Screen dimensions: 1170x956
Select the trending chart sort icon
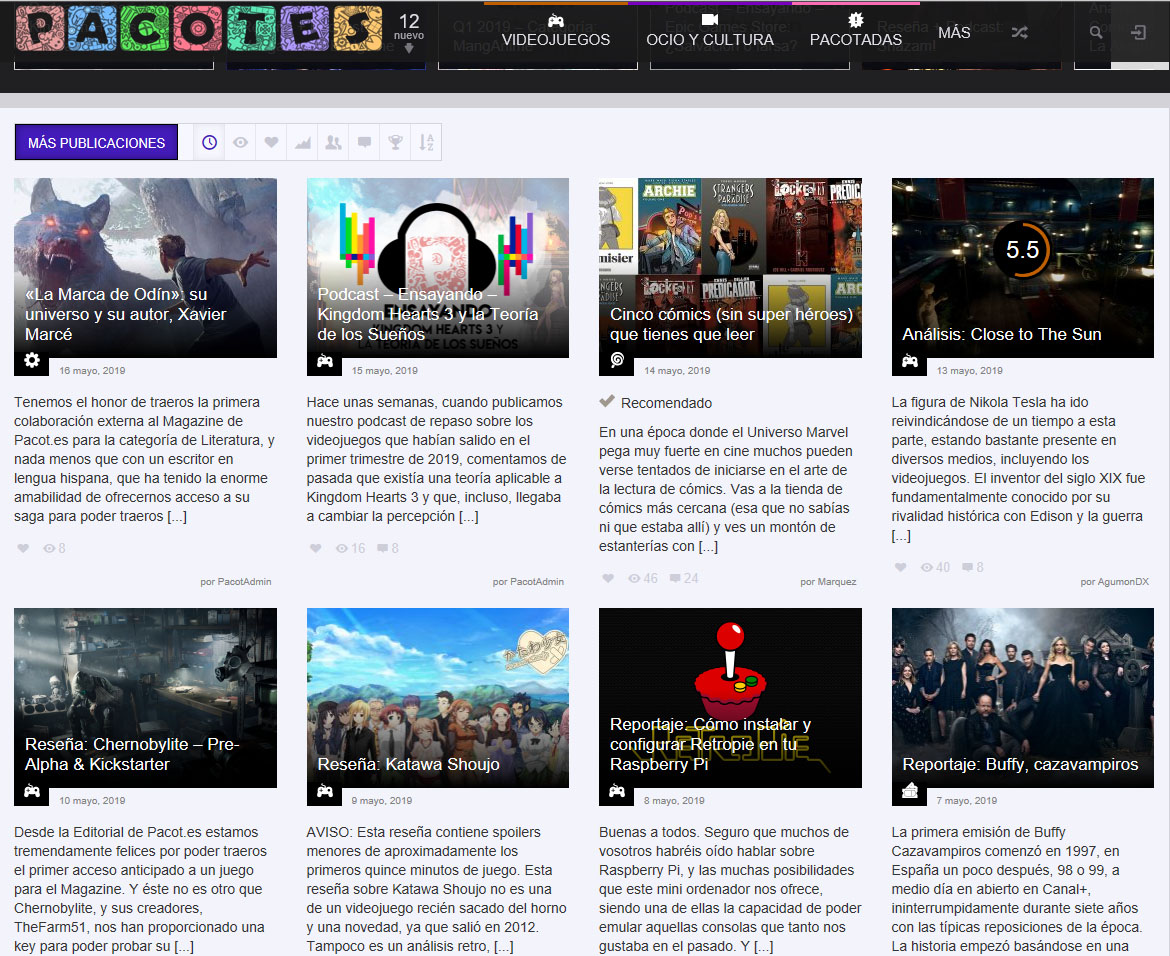(x=302, y=142)
